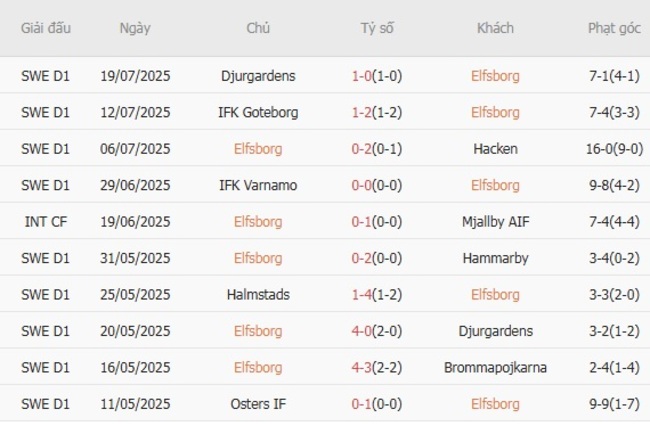
Task: Open the Mjallby AIF team link
Action: pyautogui.click(x=495, y=222)
